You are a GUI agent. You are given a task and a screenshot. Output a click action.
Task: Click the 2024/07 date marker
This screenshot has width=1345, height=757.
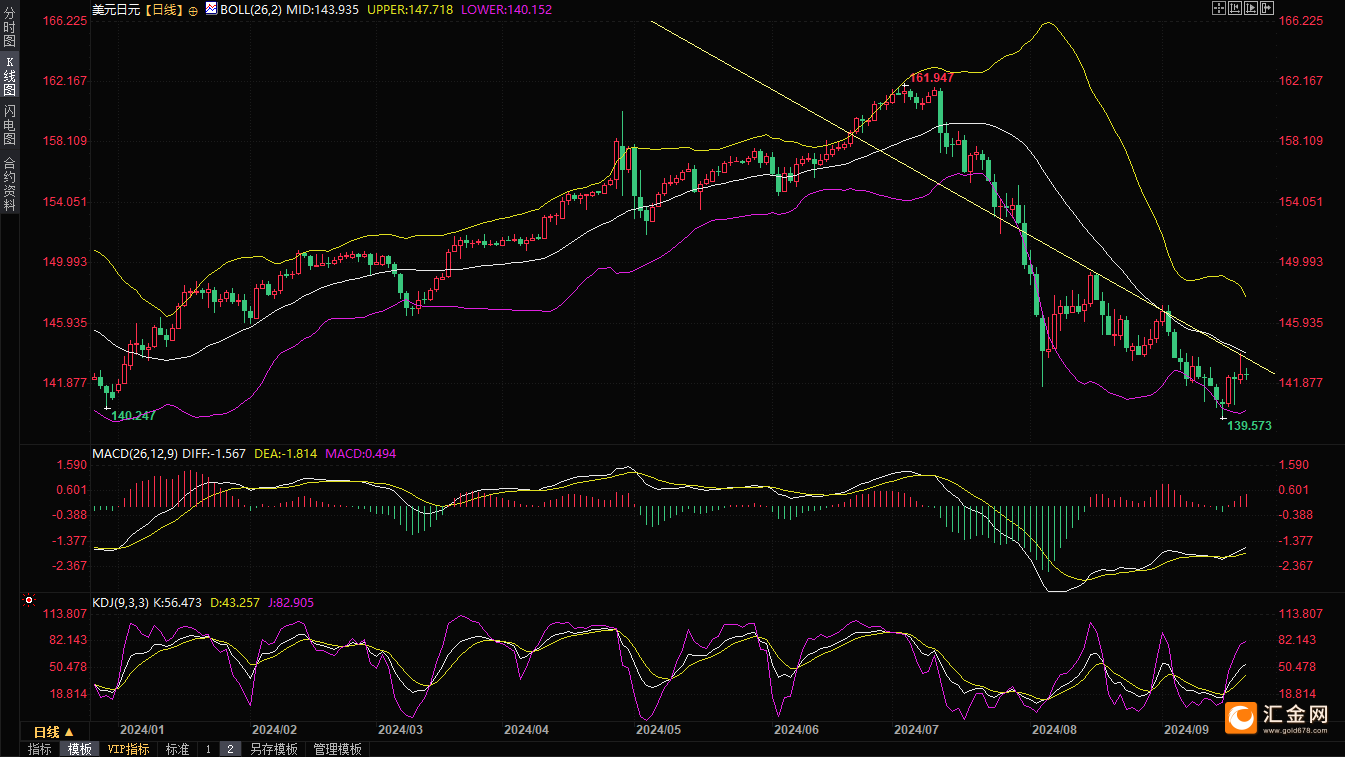pyautogui.click(x=918, y=730)
